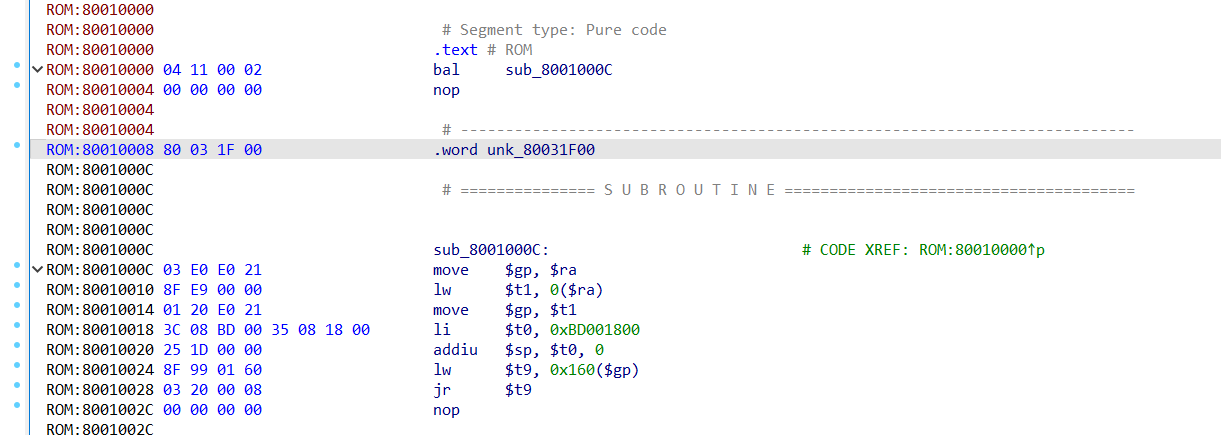Select address ROM:80010008 on highlighted line
The height and width of the screenshot is (435, 1221).
pos(100,150)
